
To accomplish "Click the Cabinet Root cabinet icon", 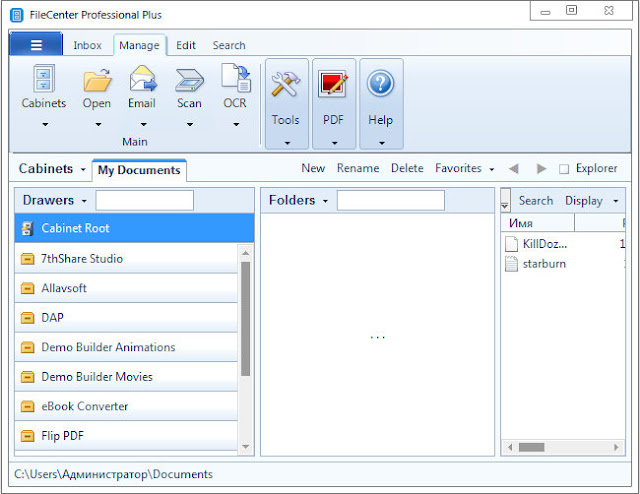I will pos(27,228).
